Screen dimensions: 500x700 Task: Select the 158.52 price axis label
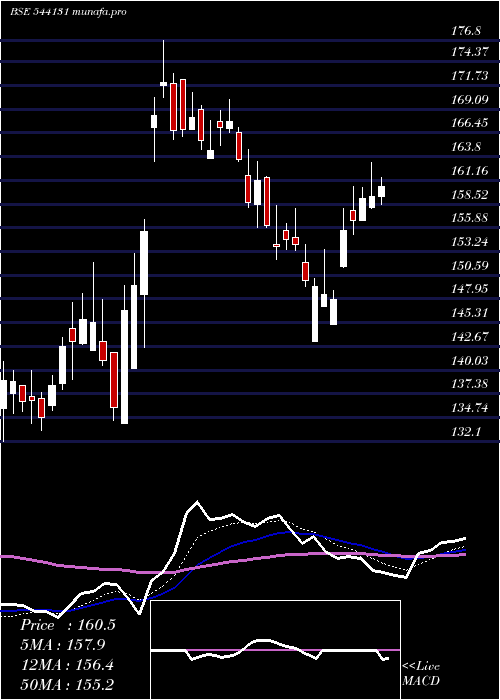click(469, 195)
